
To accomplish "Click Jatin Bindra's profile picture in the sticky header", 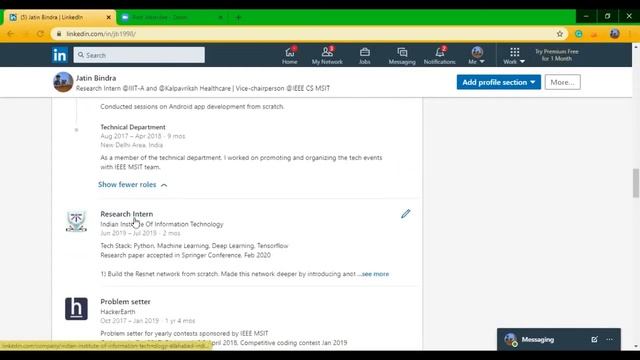I will (x=63, y=82).
